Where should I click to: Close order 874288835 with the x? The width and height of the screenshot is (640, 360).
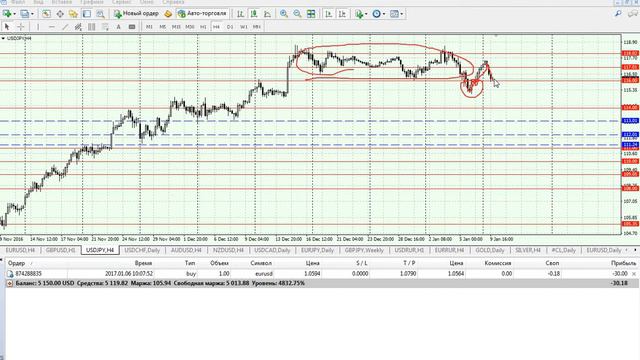pos(634,274)
